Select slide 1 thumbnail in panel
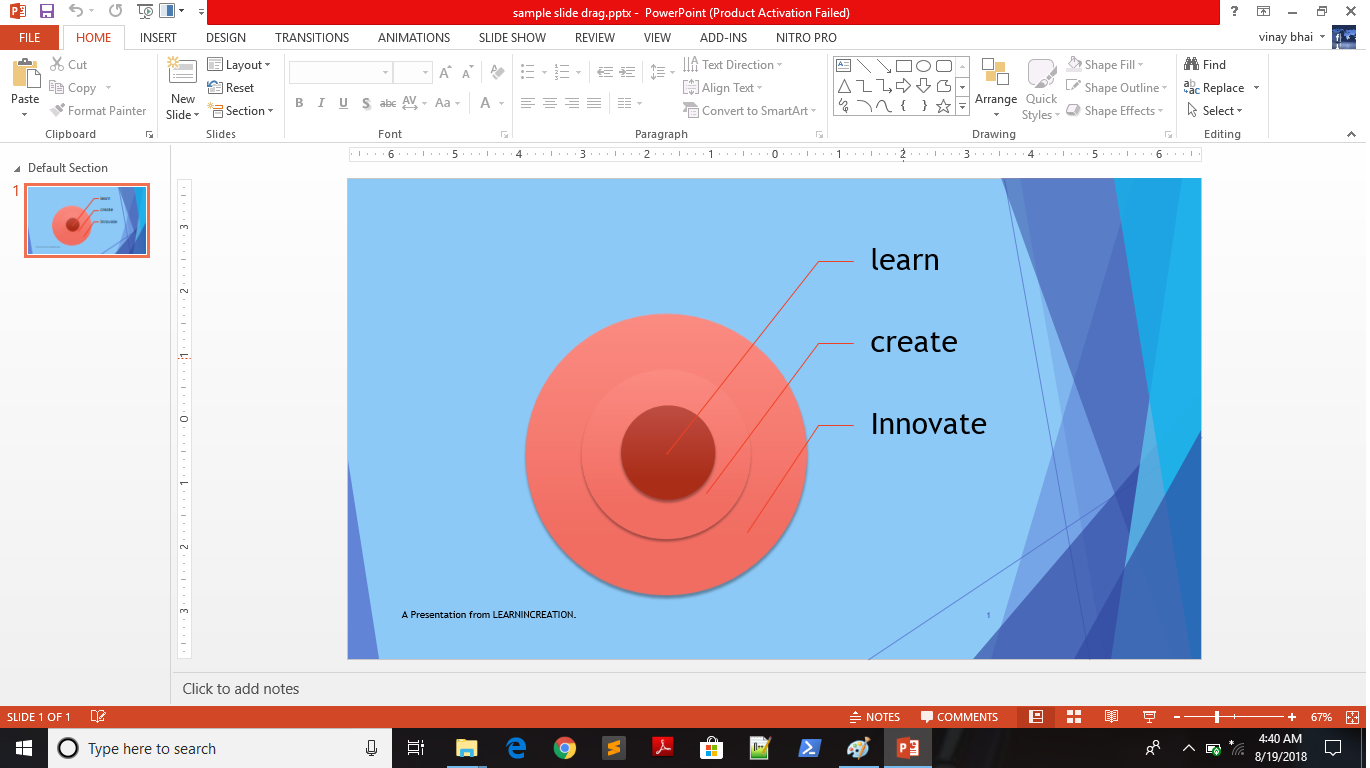Image resolution: width=1370 pixels, height=768 pixels. tap(87, 221)
